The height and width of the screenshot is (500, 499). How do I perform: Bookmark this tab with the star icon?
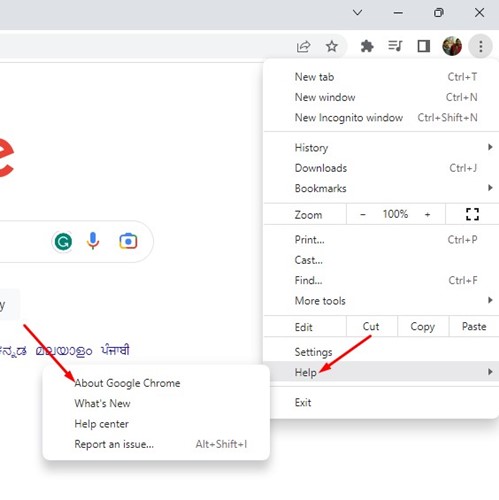click(332, 46)
